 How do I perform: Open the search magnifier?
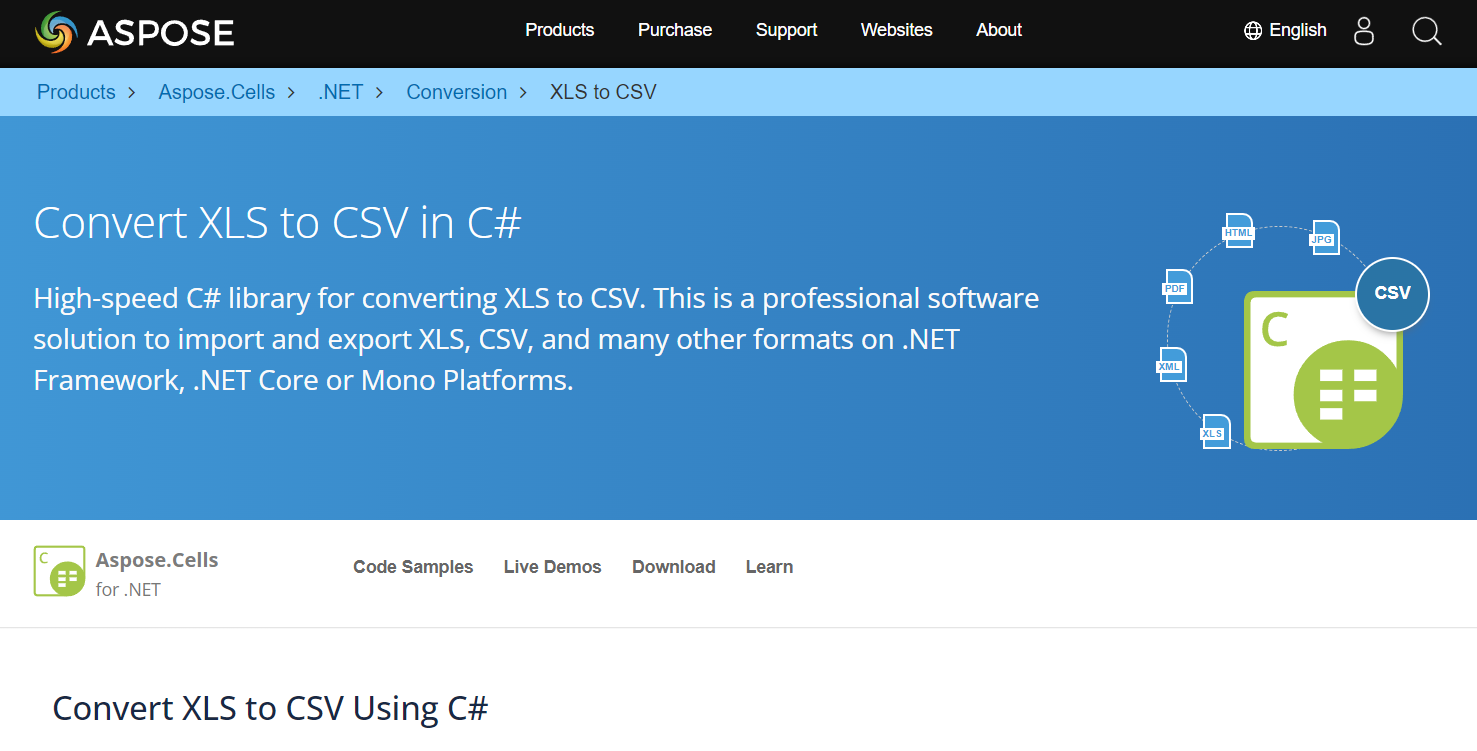pos(1426,31)
